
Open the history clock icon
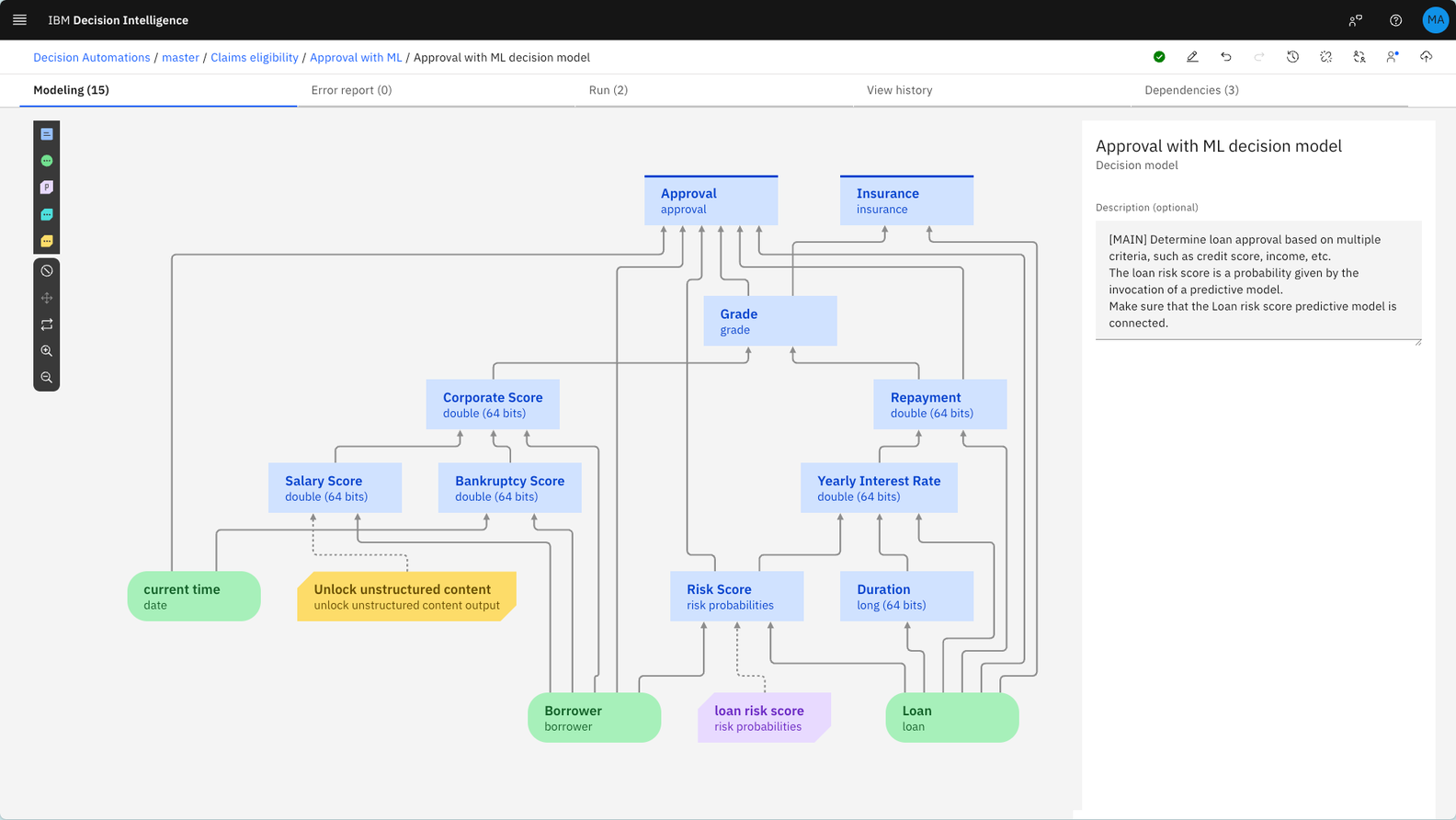click(1292, 57)
